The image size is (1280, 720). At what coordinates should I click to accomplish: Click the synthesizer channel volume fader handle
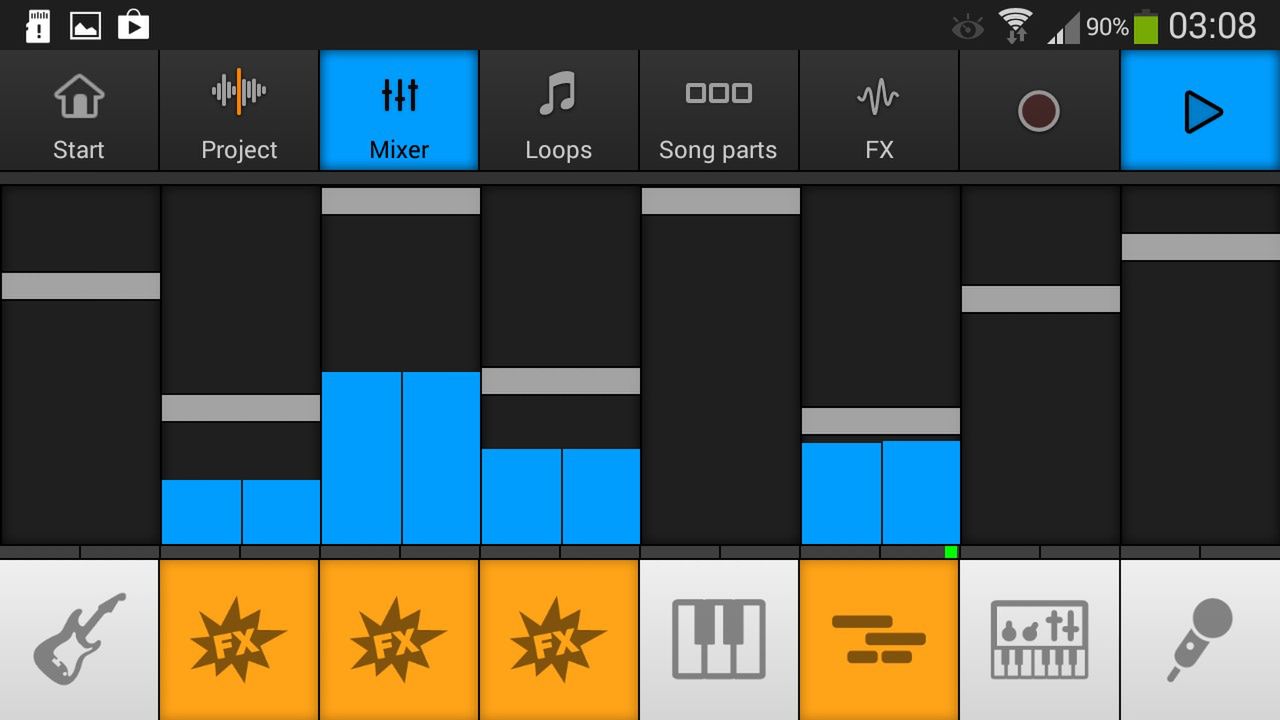pyautogui.click(x=1041, y=299)
